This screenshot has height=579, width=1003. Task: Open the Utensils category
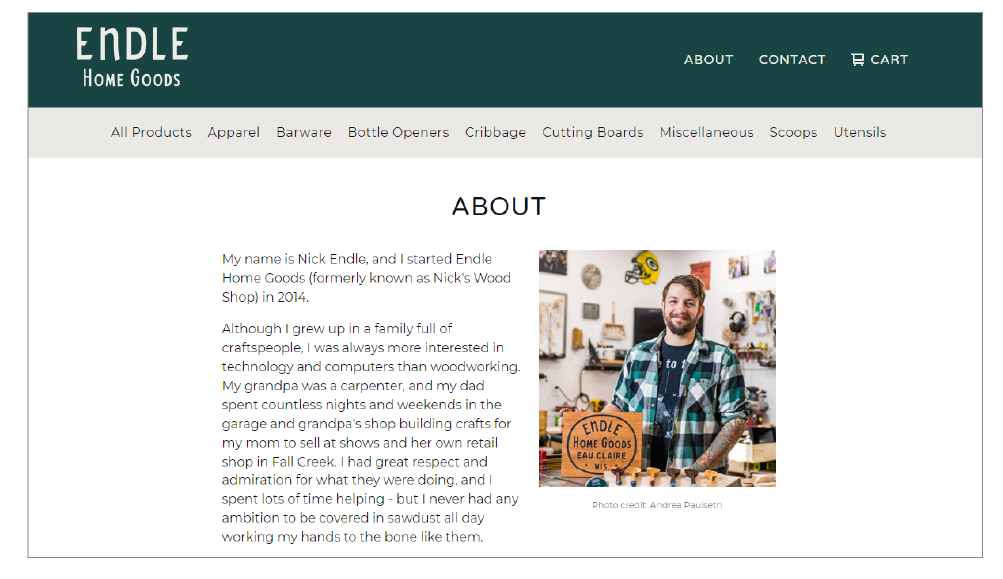point(860,132)
